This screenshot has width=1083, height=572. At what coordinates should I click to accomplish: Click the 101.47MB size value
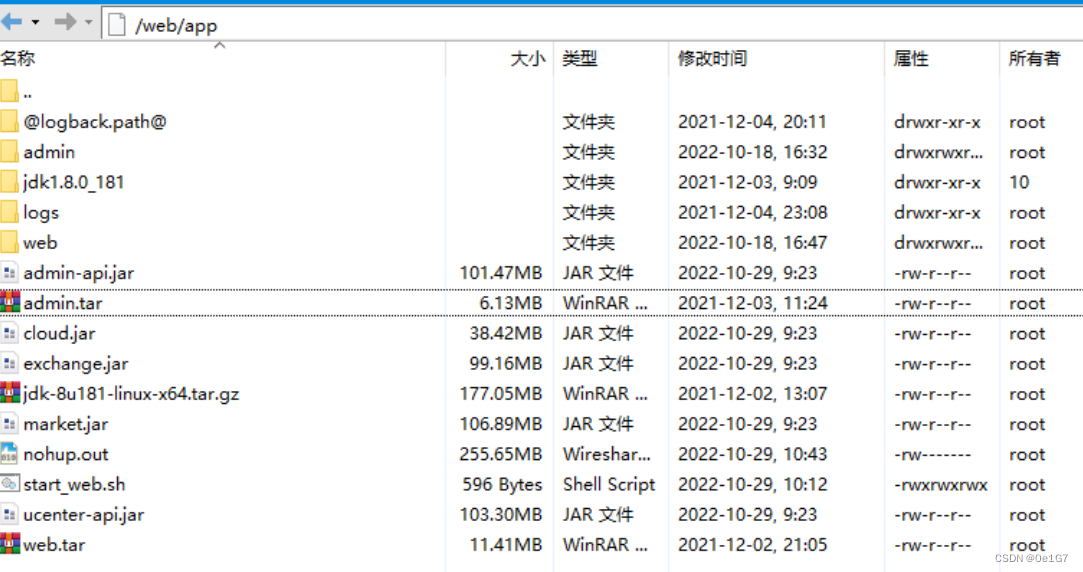(501, 273)
